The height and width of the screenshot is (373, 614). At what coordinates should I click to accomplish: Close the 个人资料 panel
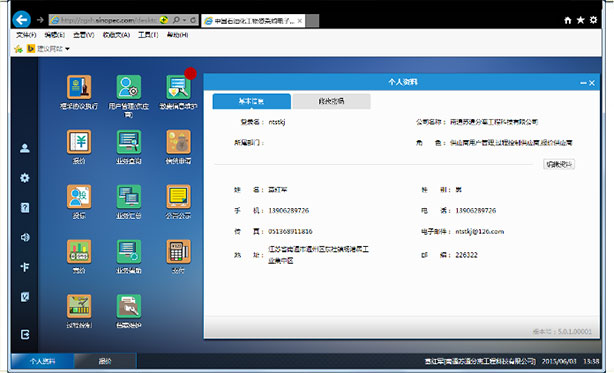point(592,83)
